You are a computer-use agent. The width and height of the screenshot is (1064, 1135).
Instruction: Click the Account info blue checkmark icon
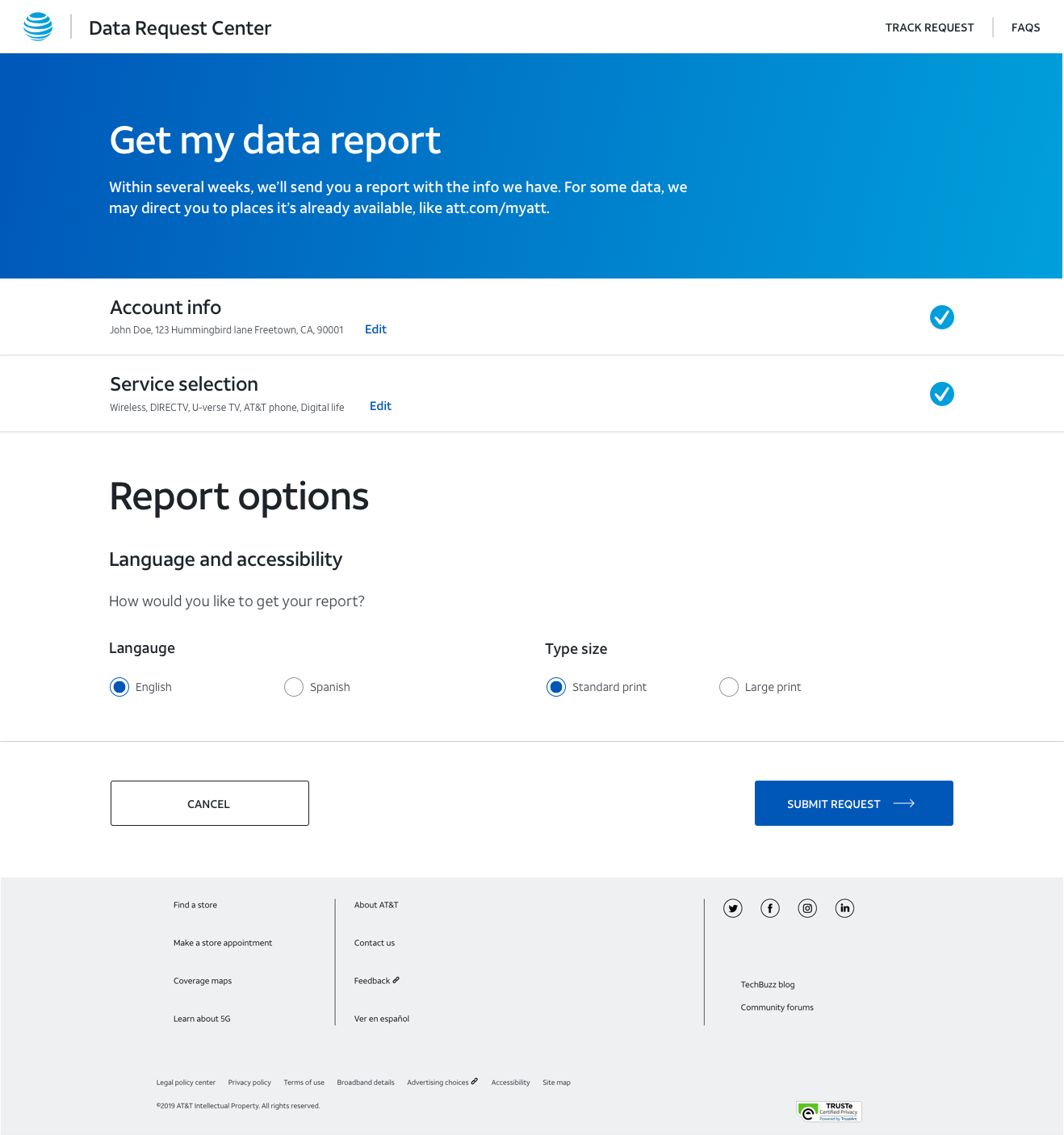[941, 317]
